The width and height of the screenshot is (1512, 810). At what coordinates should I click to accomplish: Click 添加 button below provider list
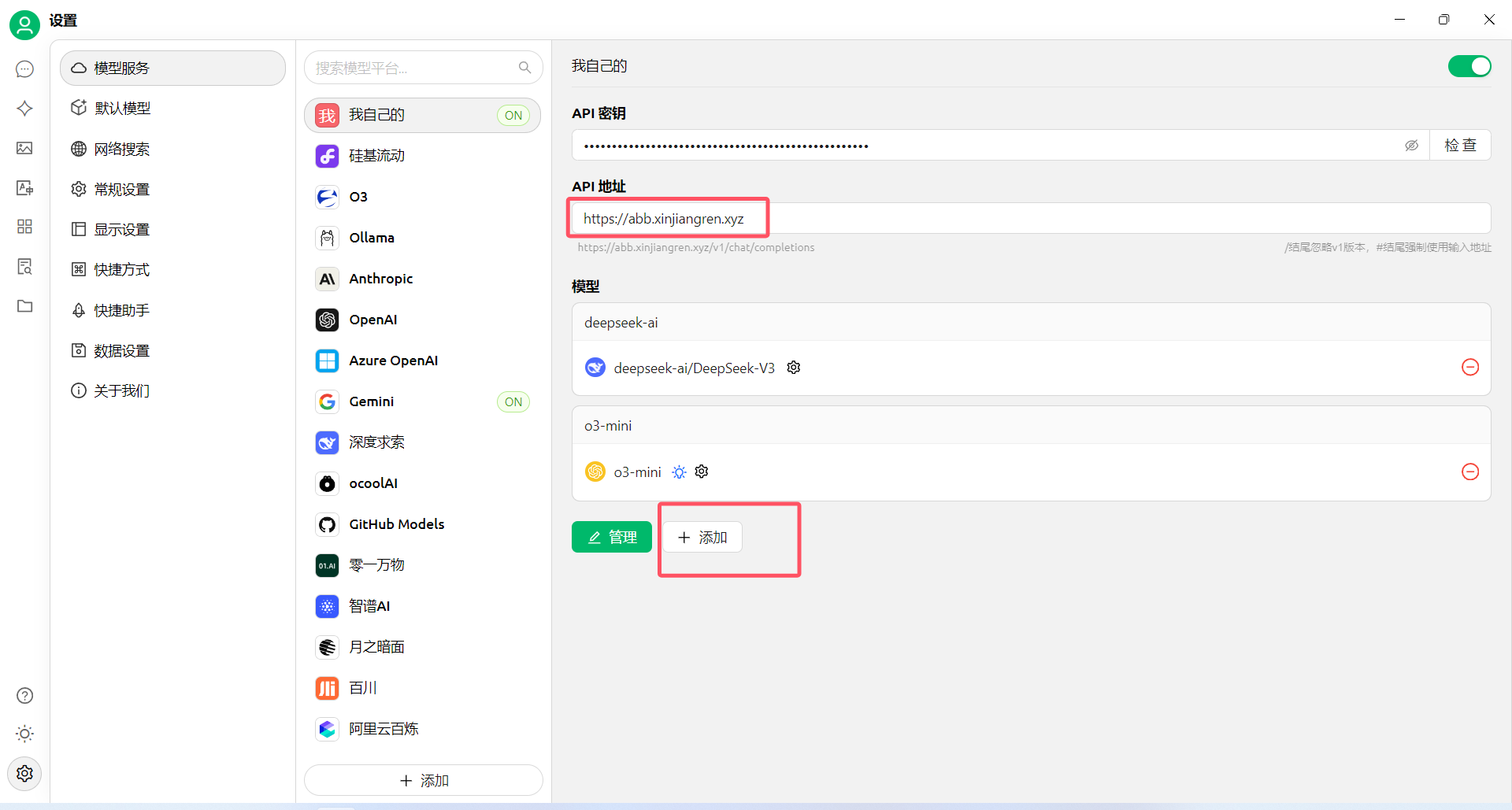[424, 780]
